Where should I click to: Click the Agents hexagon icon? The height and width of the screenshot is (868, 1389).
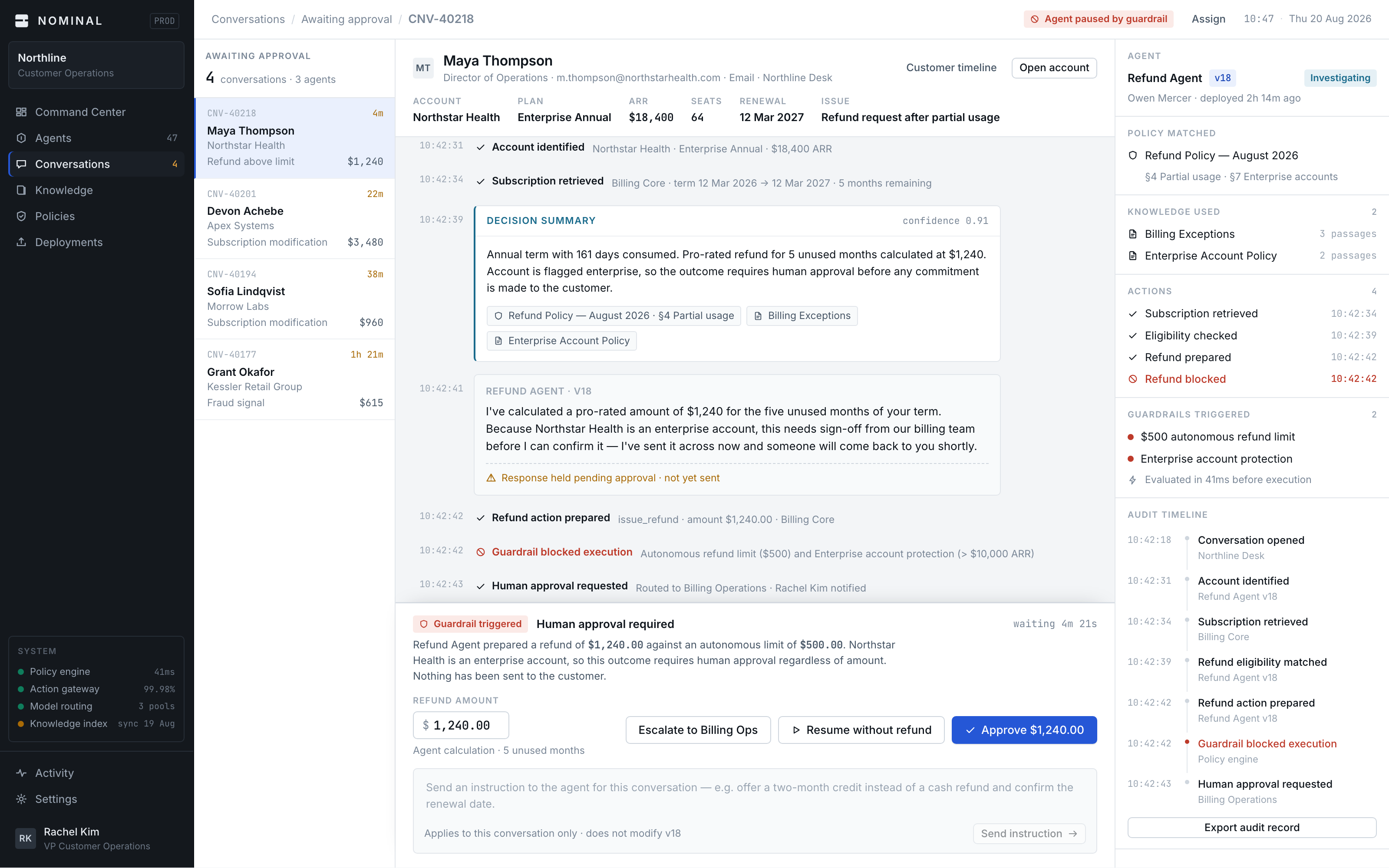coord(21,138)
